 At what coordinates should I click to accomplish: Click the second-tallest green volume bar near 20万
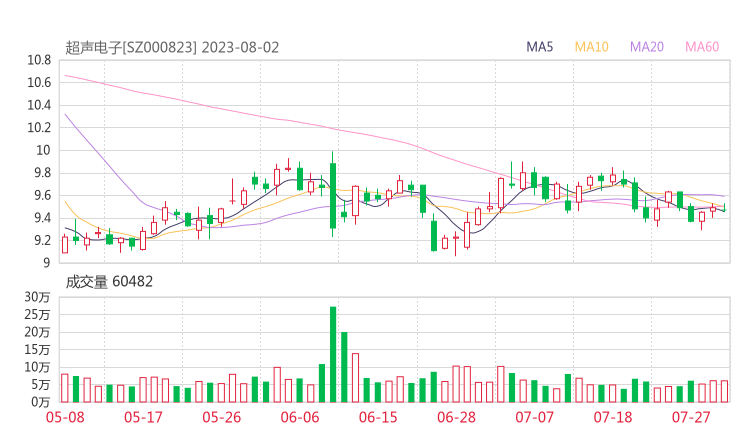click(344, 367)
